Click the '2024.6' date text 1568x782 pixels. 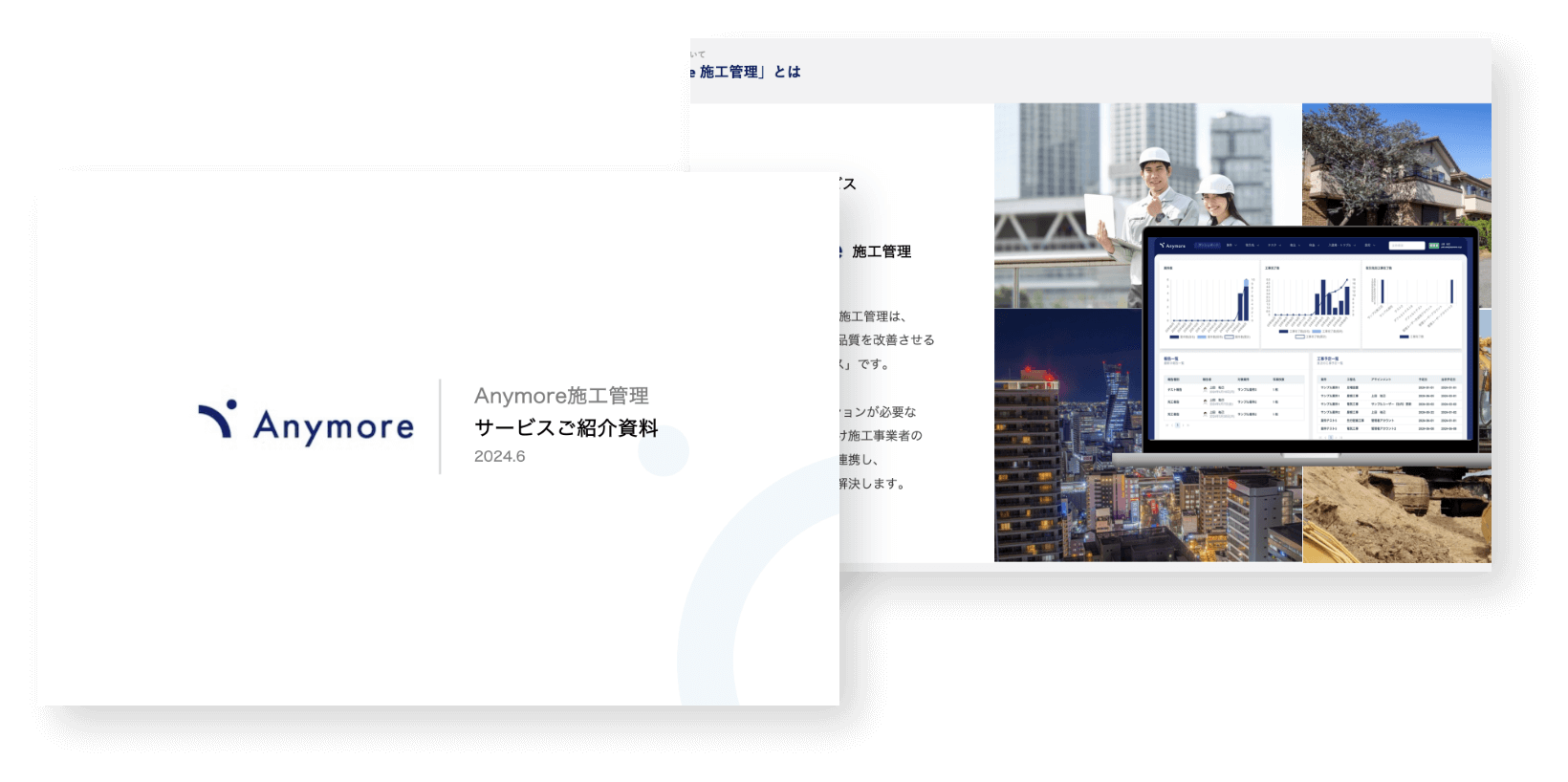click(499, 456)
